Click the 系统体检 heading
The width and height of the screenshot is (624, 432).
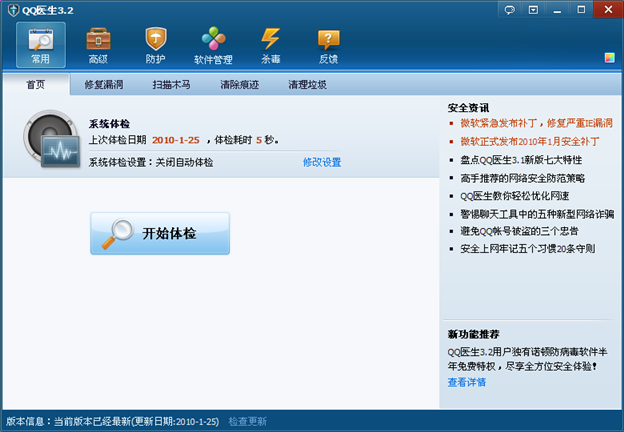coord(109,124)
